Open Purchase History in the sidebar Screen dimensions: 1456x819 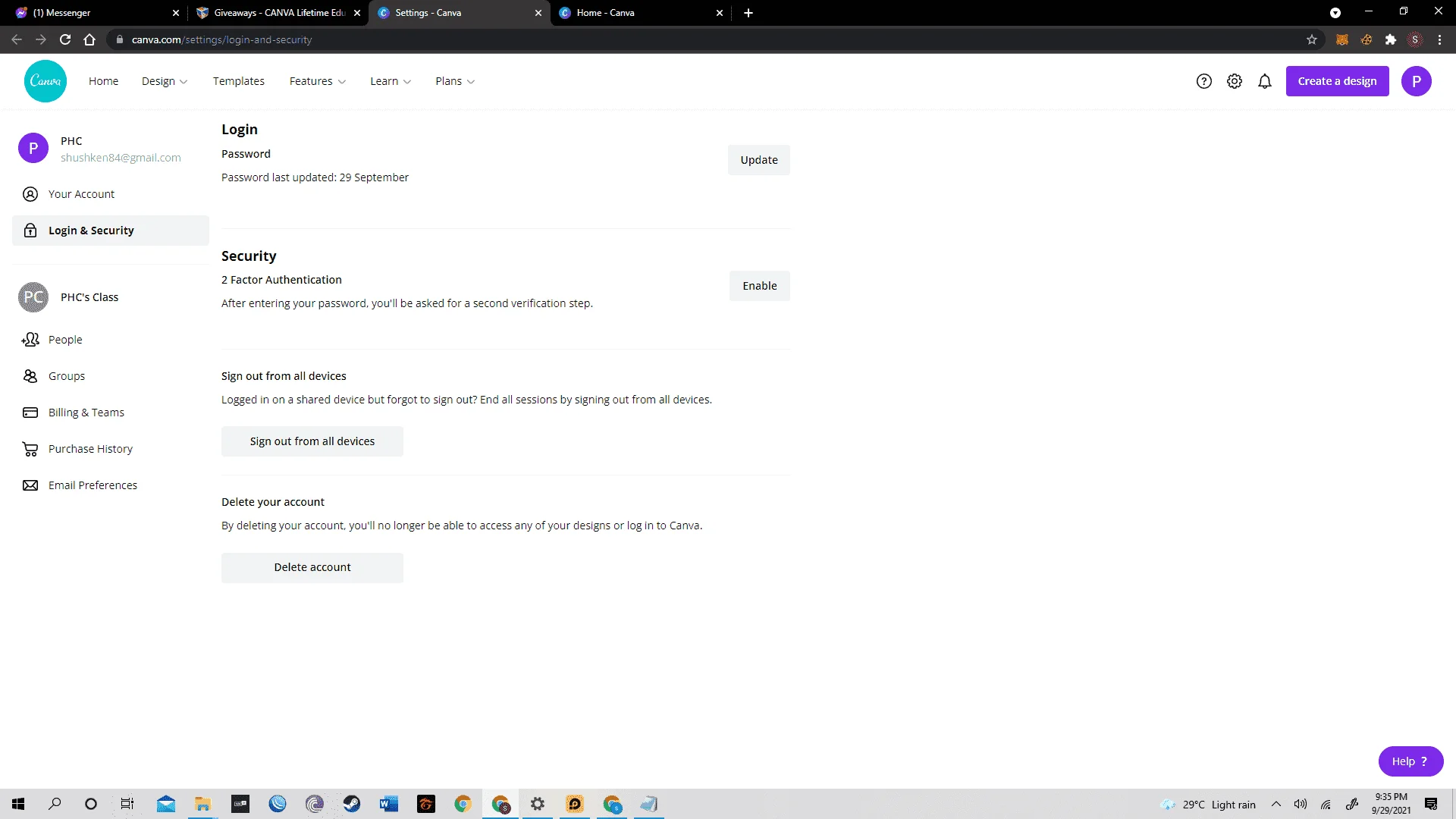point(110,449)
